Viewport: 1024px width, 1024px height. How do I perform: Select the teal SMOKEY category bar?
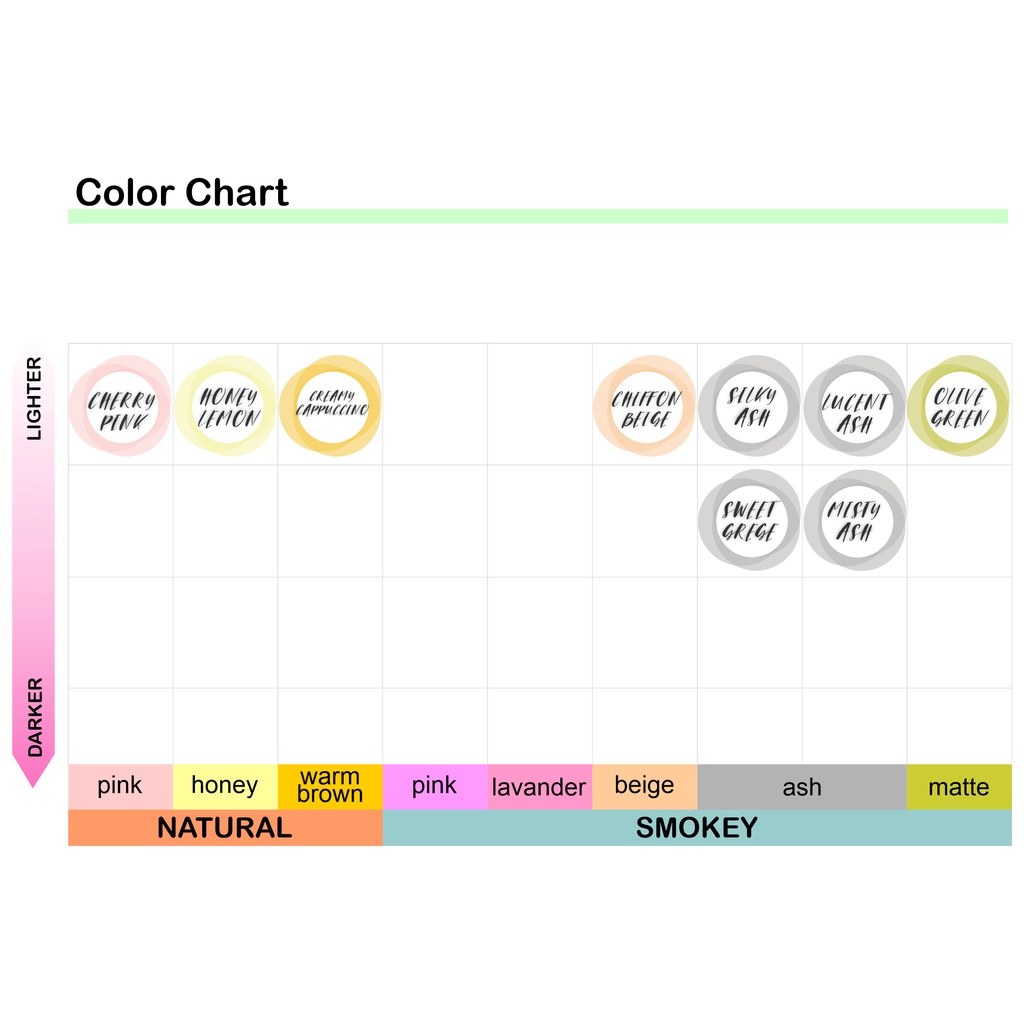tap(697, 828)
